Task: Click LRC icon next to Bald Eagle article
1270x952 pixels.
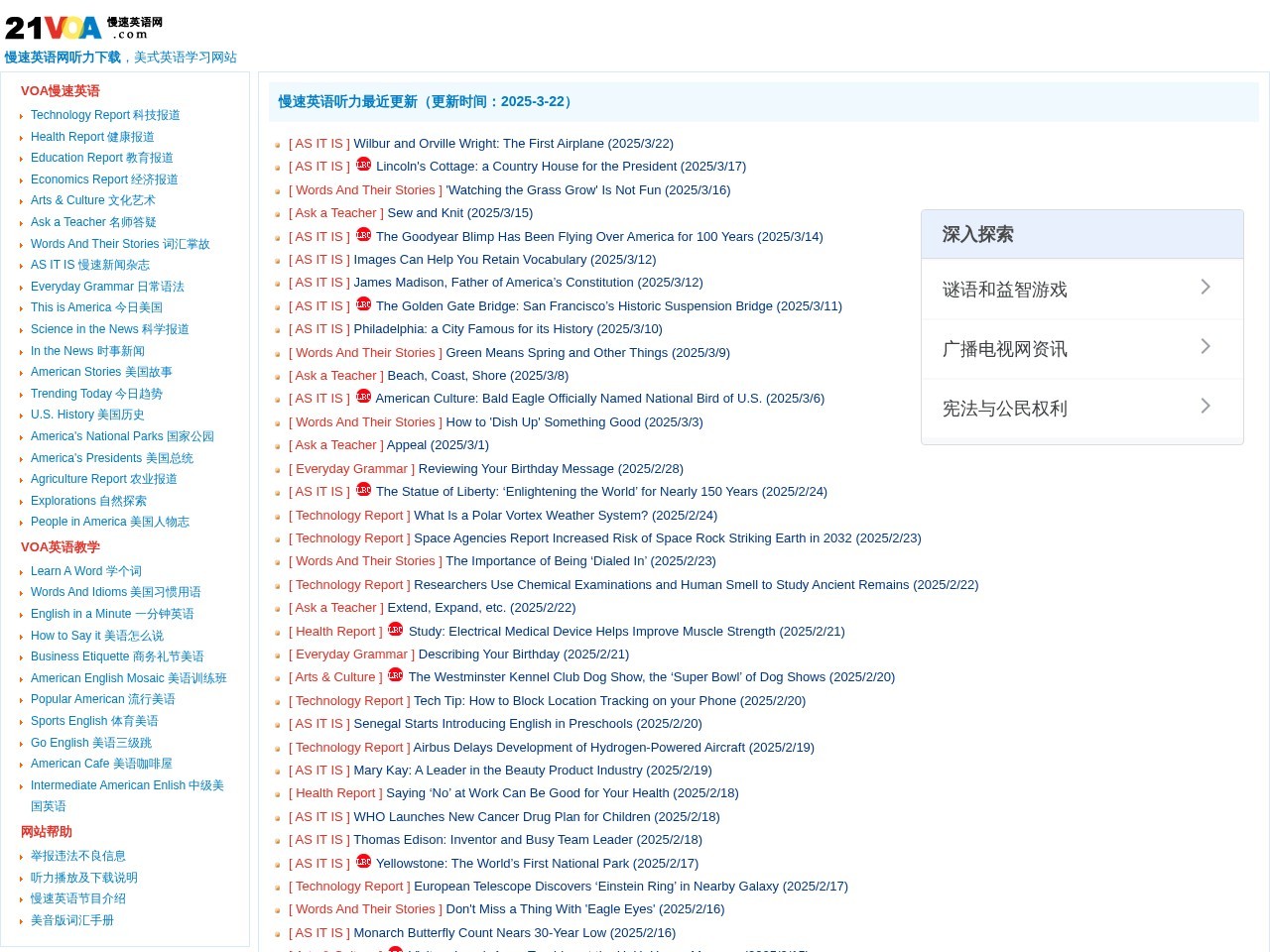Action: [363, 397]
